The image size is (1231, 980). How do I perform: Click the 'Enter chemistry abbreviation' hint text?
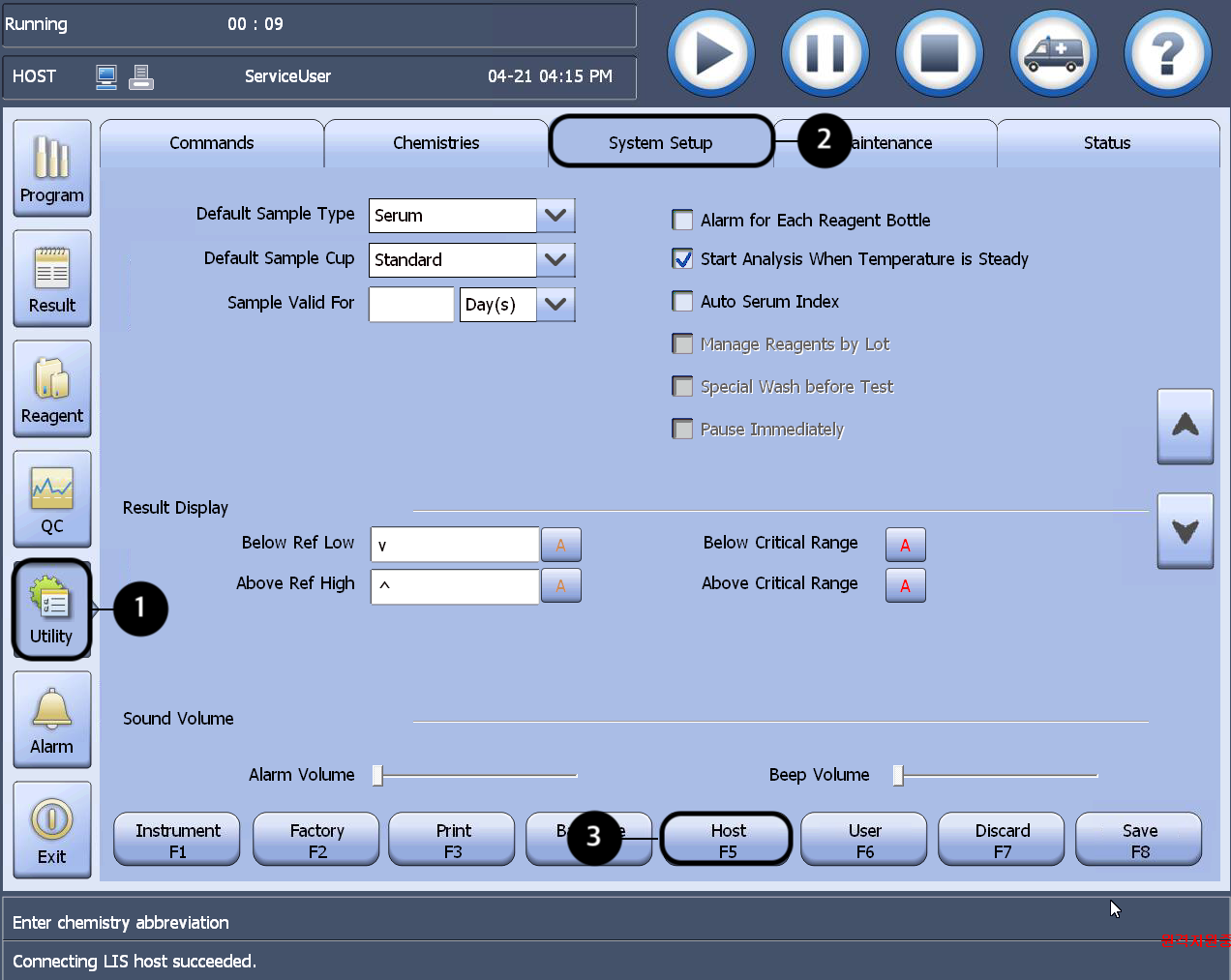(x=121, y=922)
